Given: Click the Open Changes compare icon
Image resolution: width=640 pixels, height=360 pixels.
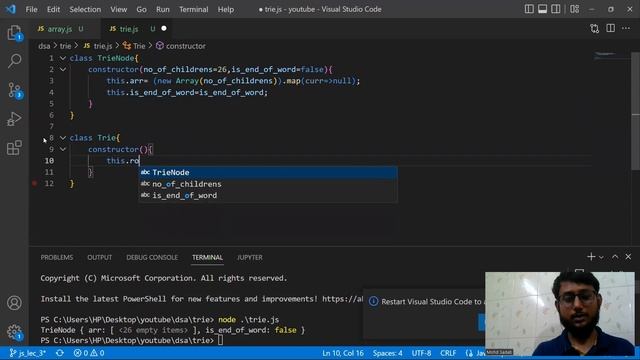Looking at the screenshot, I should (594, 28).
